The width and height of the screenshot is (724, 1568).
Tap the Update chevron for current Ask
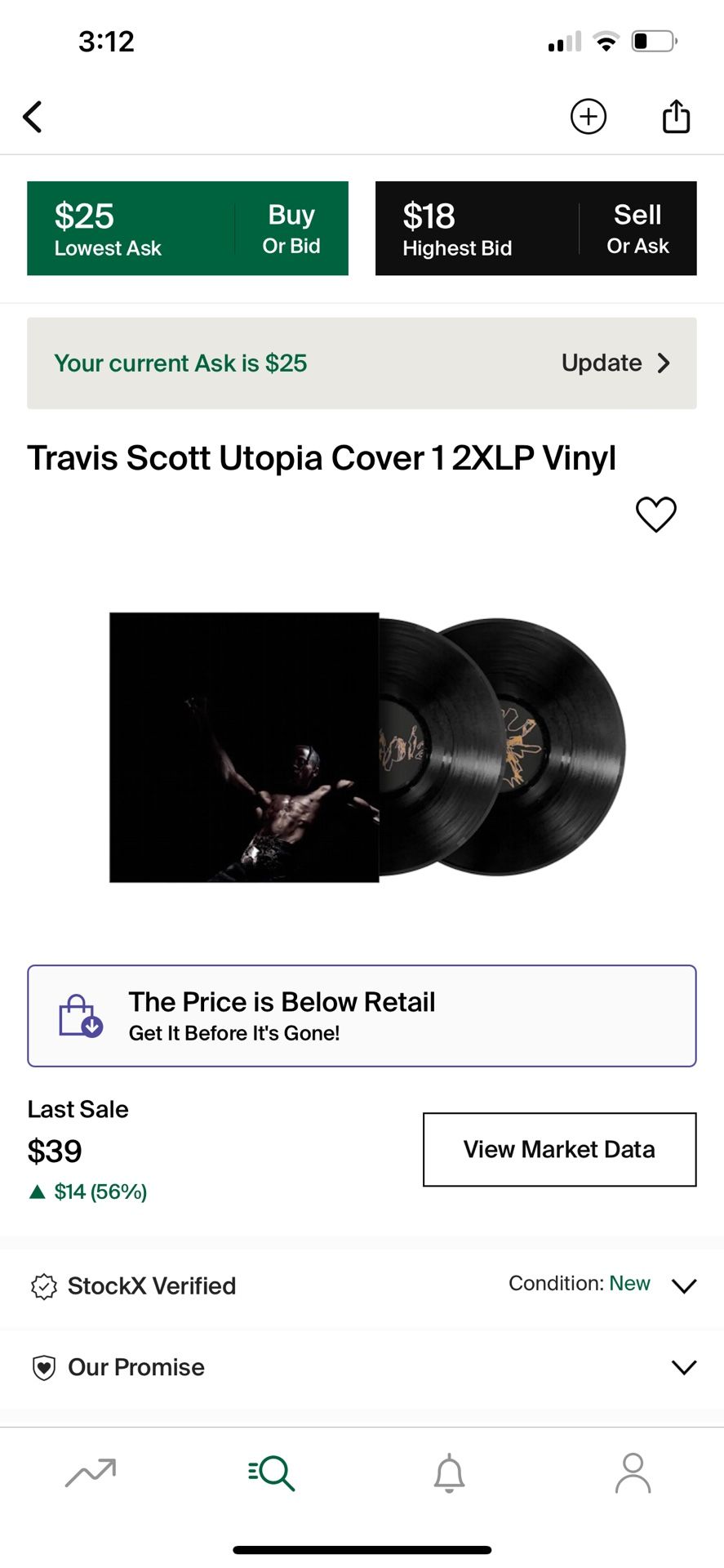tap(664, 363)
